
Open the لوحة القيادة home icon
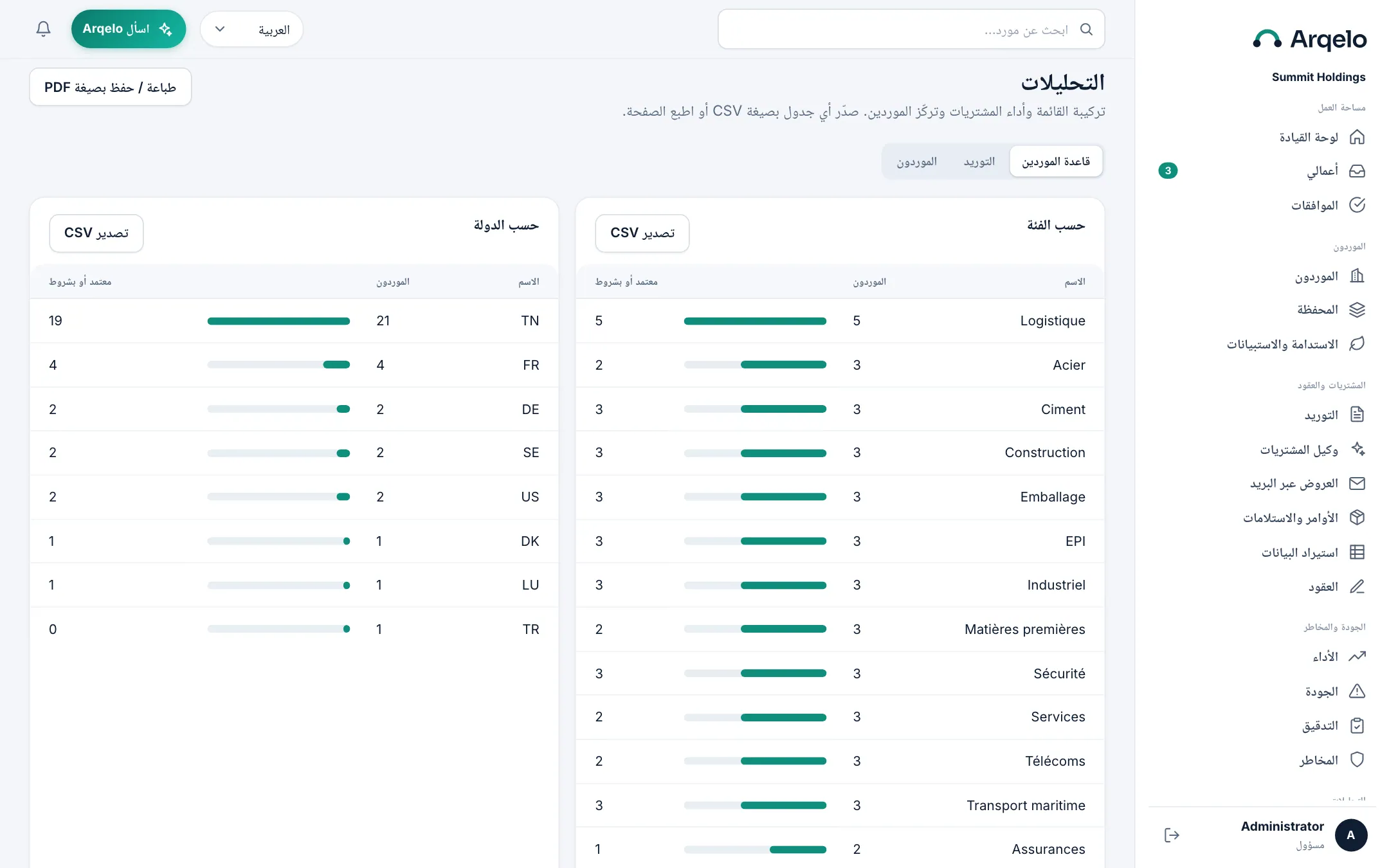[1357, 137]
